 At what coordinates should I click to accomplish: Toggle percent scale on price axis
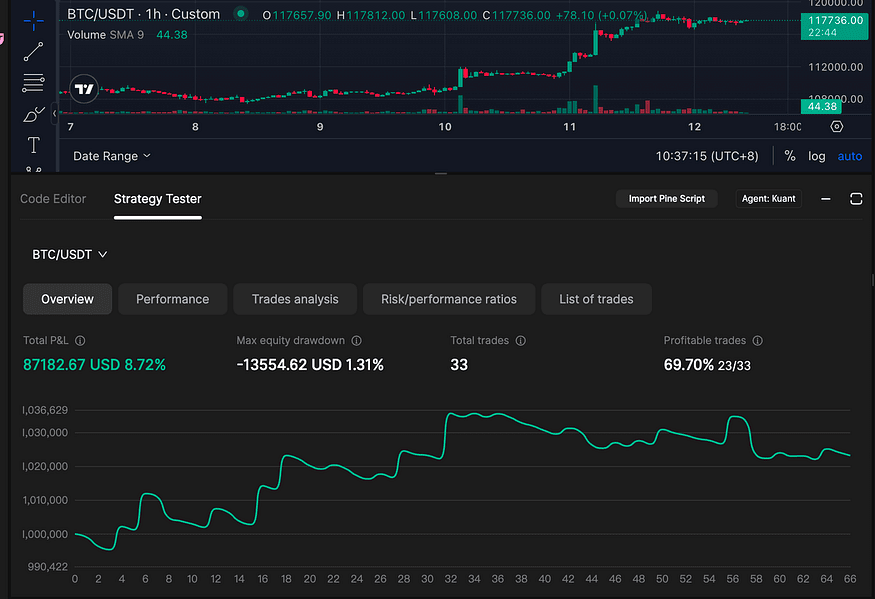pos(789,156)
